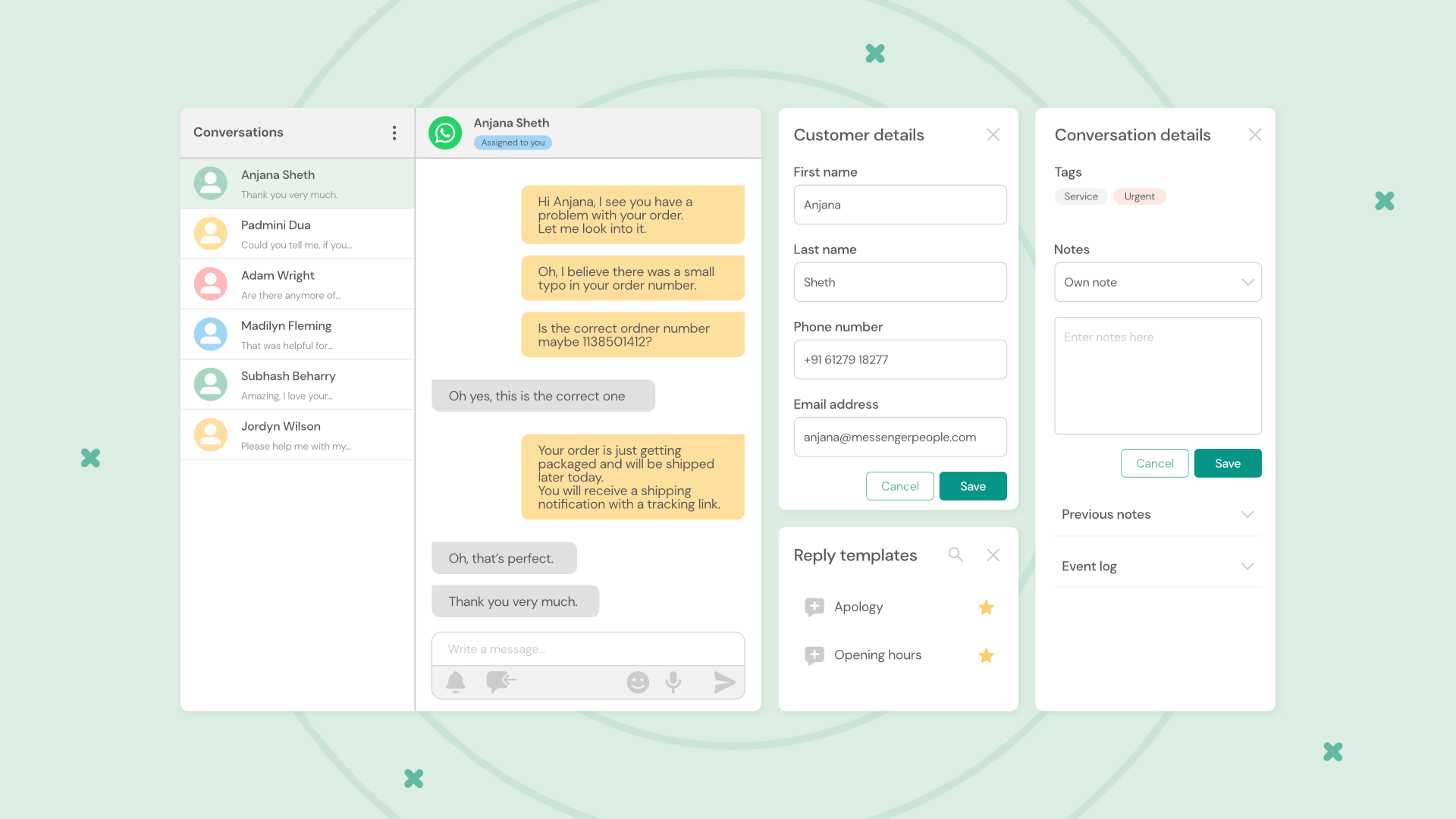Click the Service tag chip
This screenshot has height=819, width=1456.
click(x=1081, y=196)
